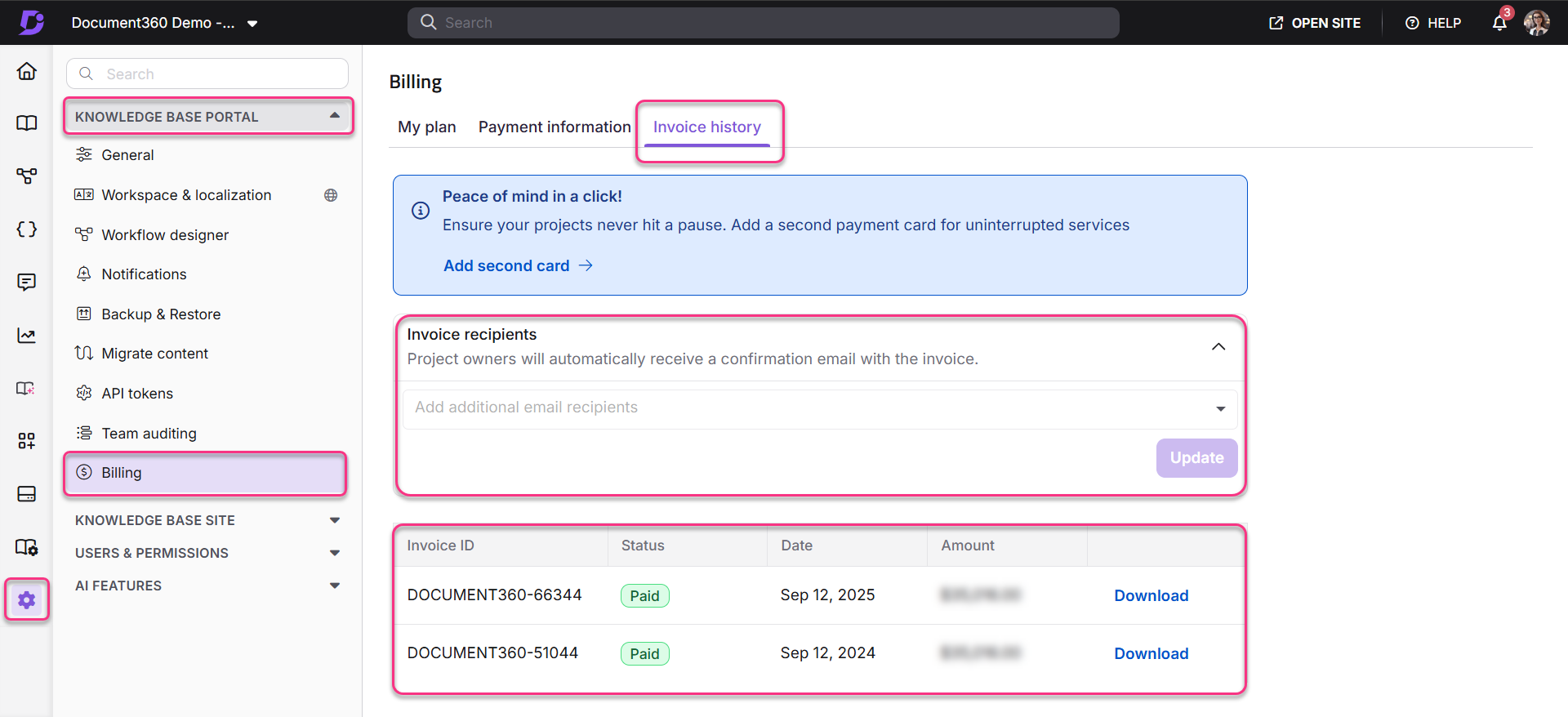Open the book with gear icon in left rail
Image resolution: width=1568 pixels, height=717 pixels.
coord(27,547)
